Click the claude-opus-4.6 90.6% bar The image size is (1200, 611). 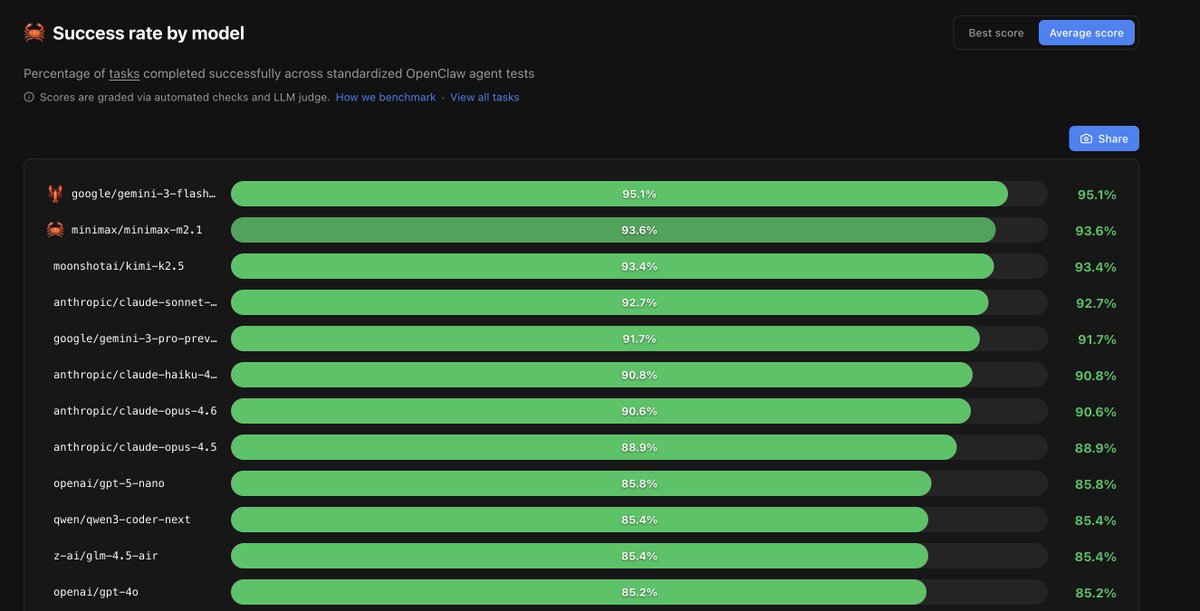639,411
